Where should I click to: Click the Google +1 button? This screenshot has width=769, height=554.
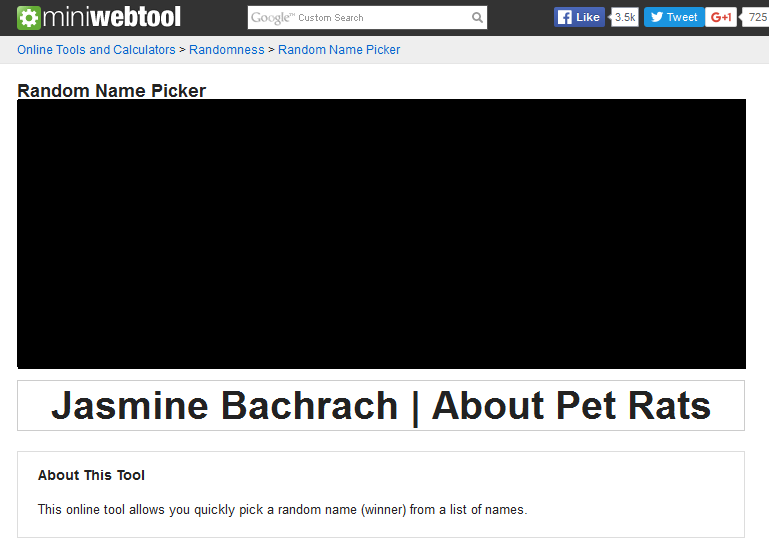(x=721, y=17)
